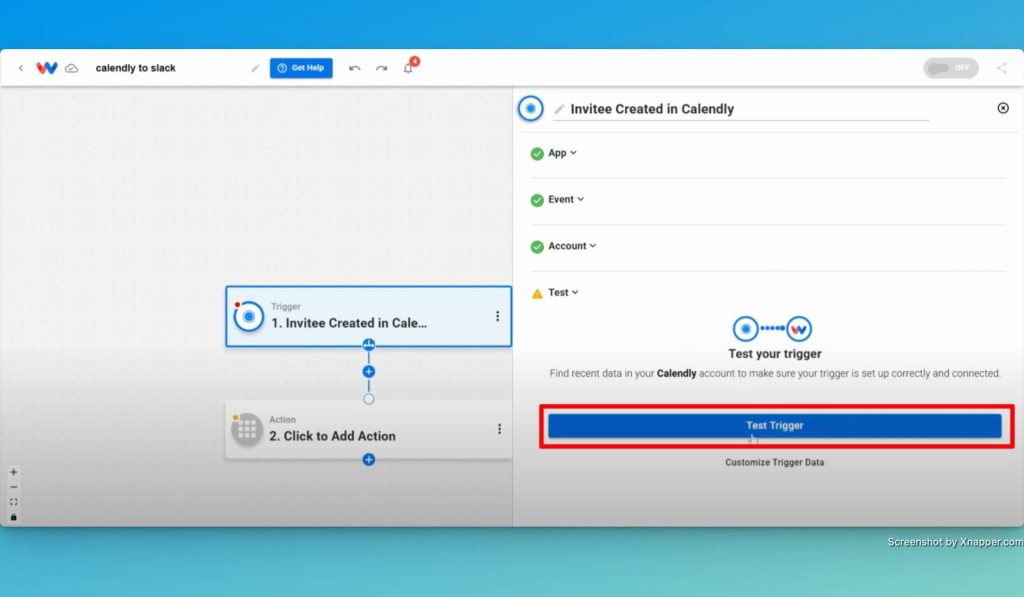Open Customize Trigger Data link
This screenshot has height=597, width=1024.
[775, 462]
